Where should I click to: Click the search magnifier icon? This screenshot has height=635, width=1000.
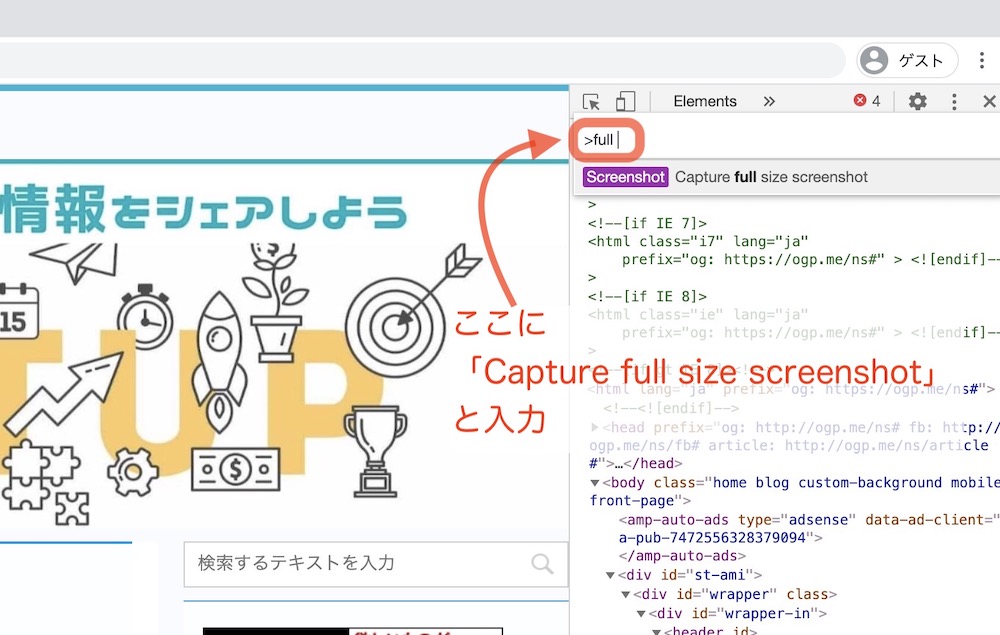click(x=542, y=564)
